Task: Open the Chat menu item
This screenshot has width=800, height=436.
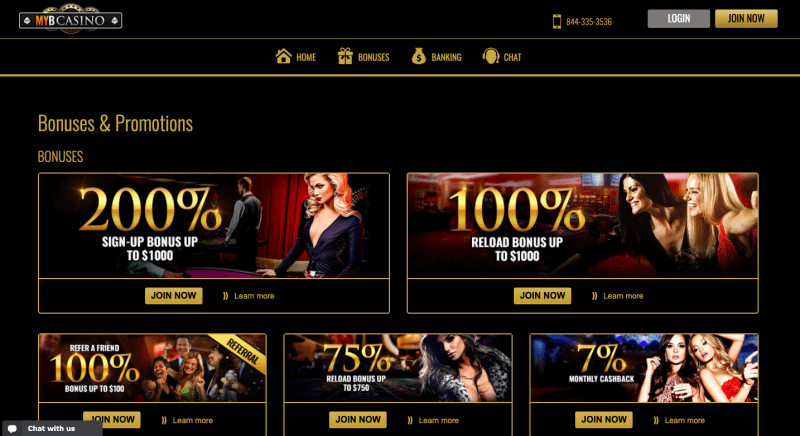Action: click(502, 57)
